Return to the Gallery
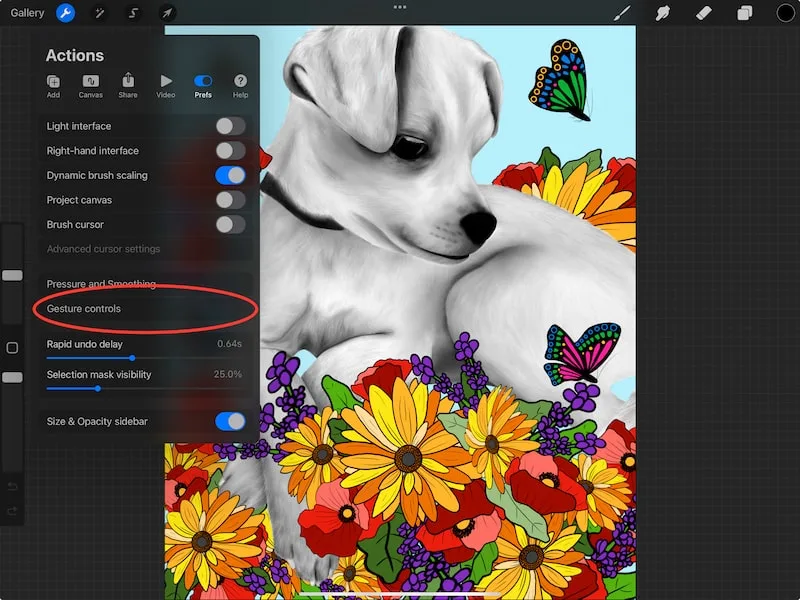Screen dimensions: 800x600 [28, 13]
